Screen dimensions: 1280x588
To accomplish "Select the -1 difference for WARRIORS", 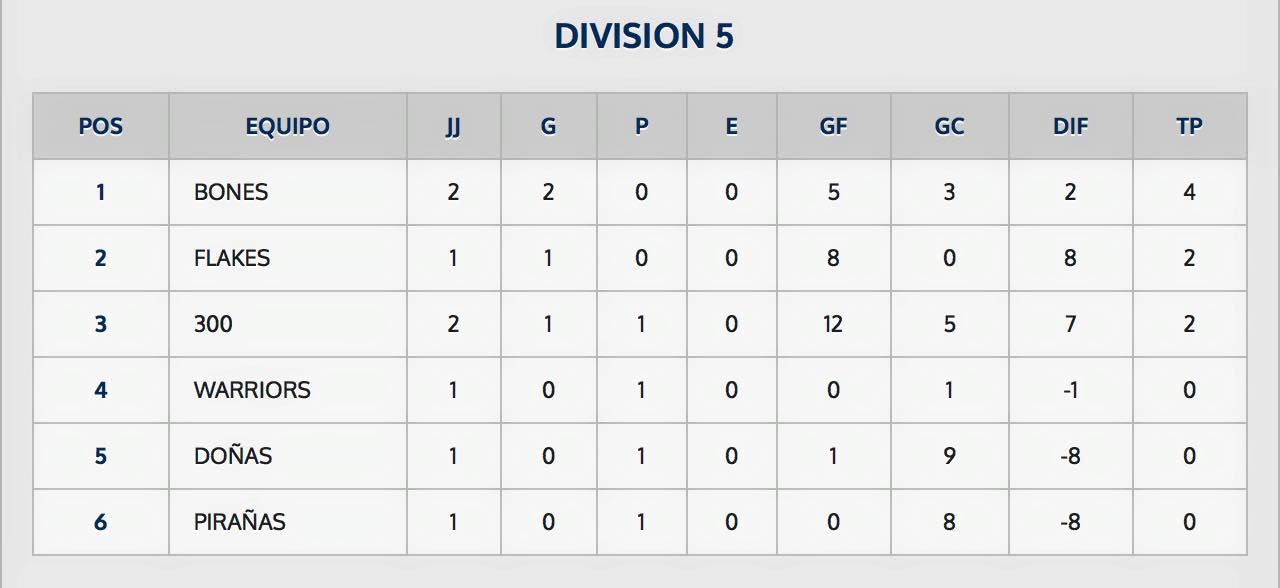I will point(1070,390).
